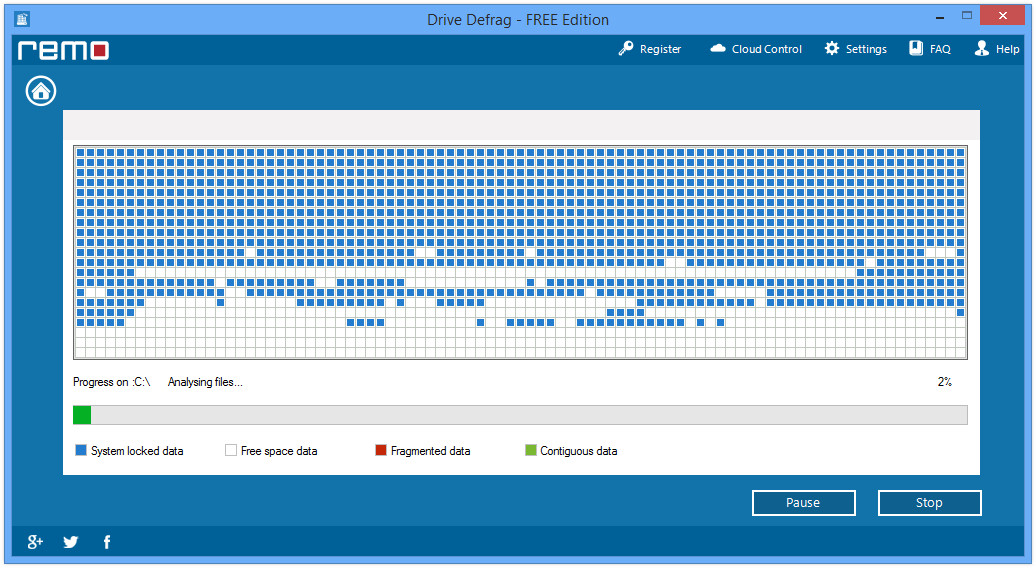Image resolution: width=1036 pixels, height=568 pixels.
Task: Open the Settings gear icon
Action: 832,48
